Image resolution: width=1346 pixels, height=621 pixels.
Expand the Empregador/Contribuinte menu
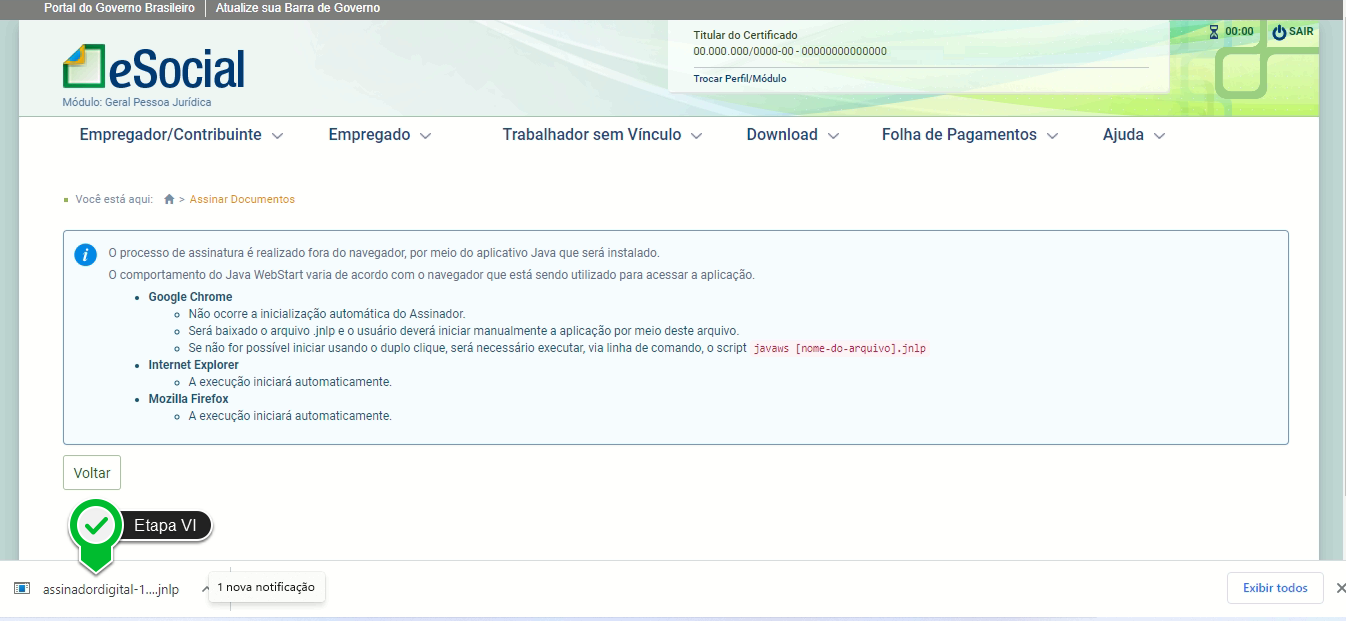(x=181, y=135)
